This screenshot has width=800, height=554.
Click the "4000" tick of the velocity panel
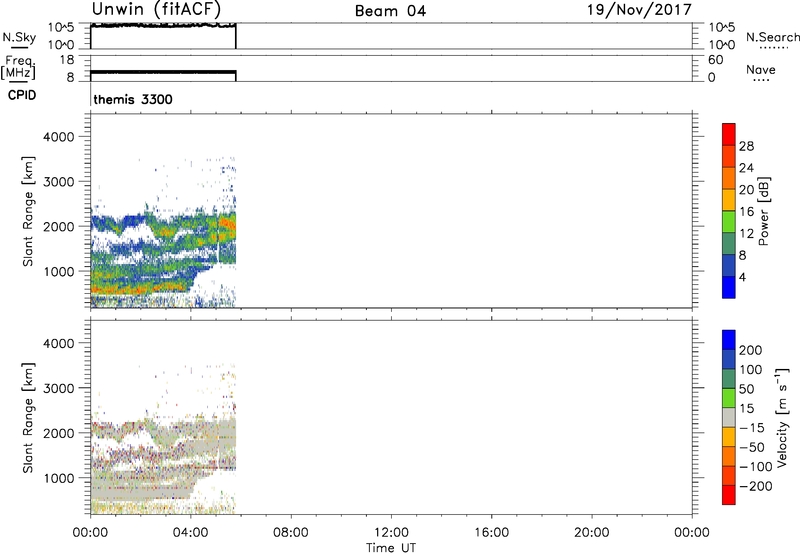point(59,343)
